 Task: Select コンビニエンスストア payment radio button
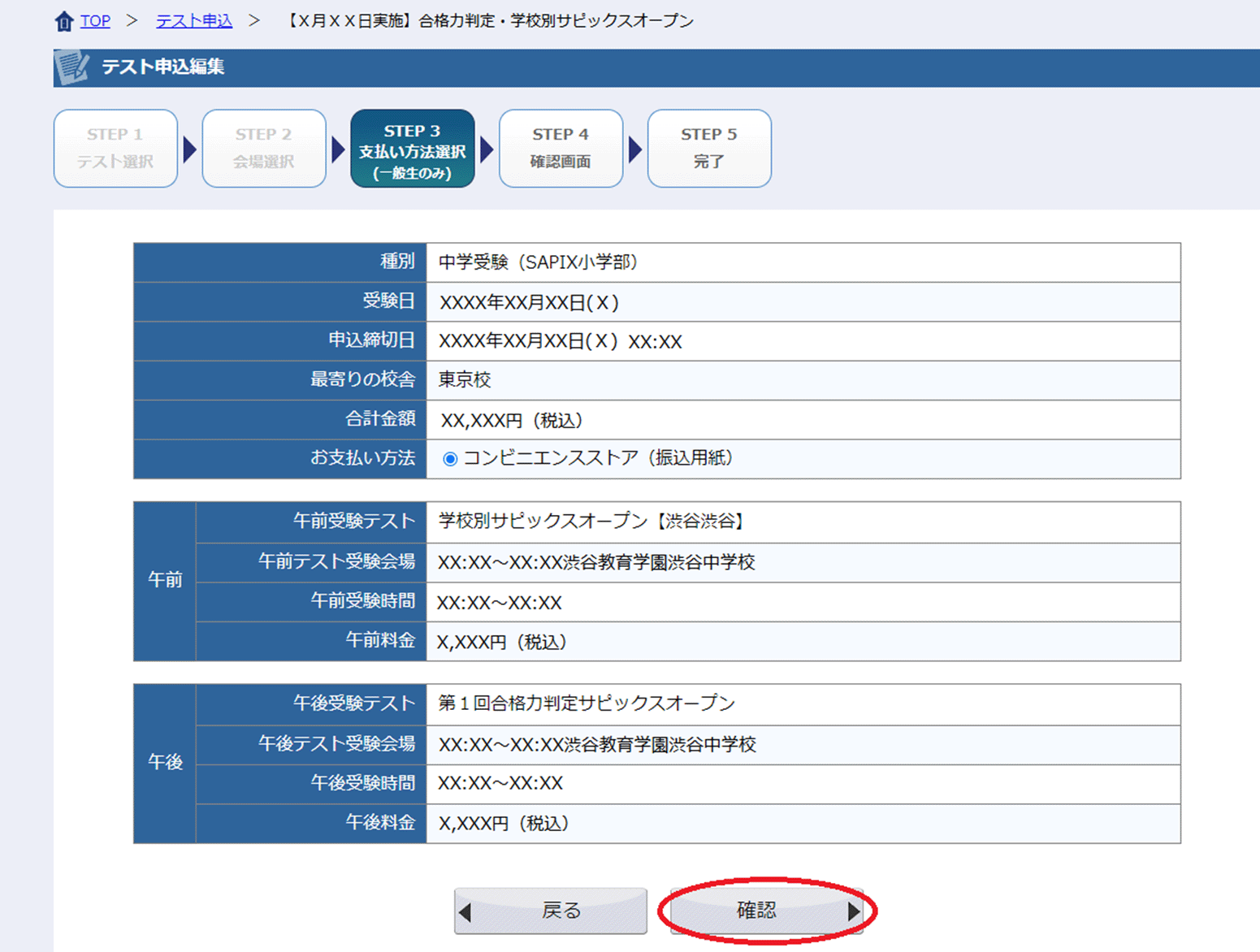coord(450,460)
